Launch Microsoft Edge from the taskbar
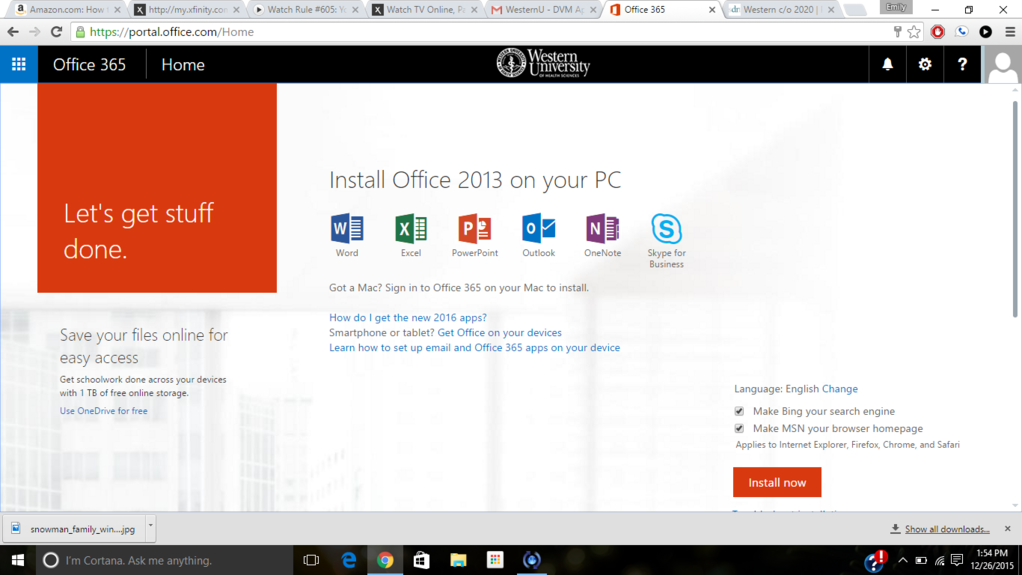Screen dimensions: 1022x575 click(349, 560)
